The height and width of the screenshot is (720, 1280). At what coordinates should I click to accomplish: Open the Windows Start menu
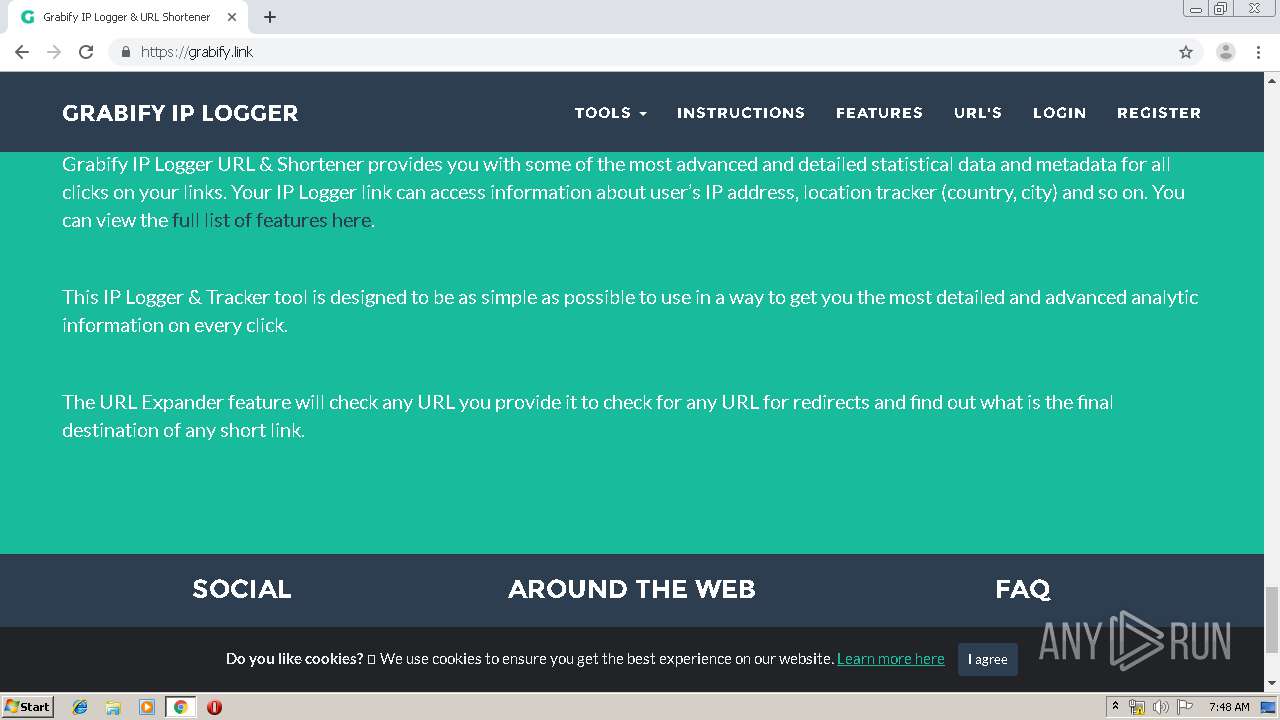[28, 707]
